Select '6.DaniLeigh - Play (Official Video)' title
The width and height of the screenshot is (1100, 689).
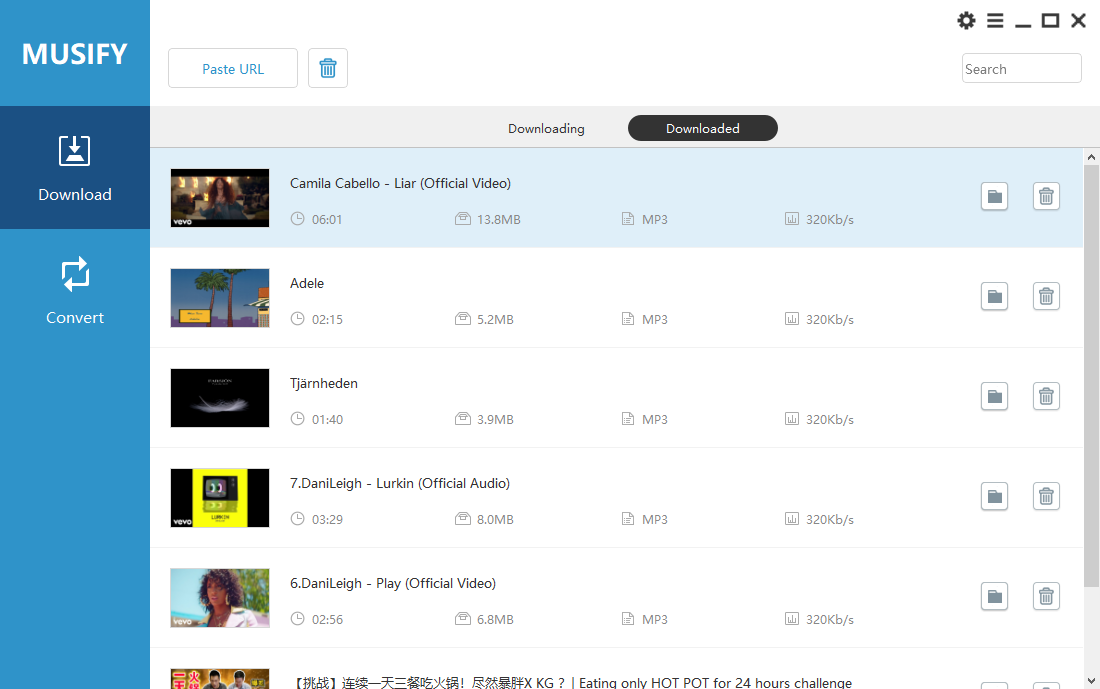393,583
